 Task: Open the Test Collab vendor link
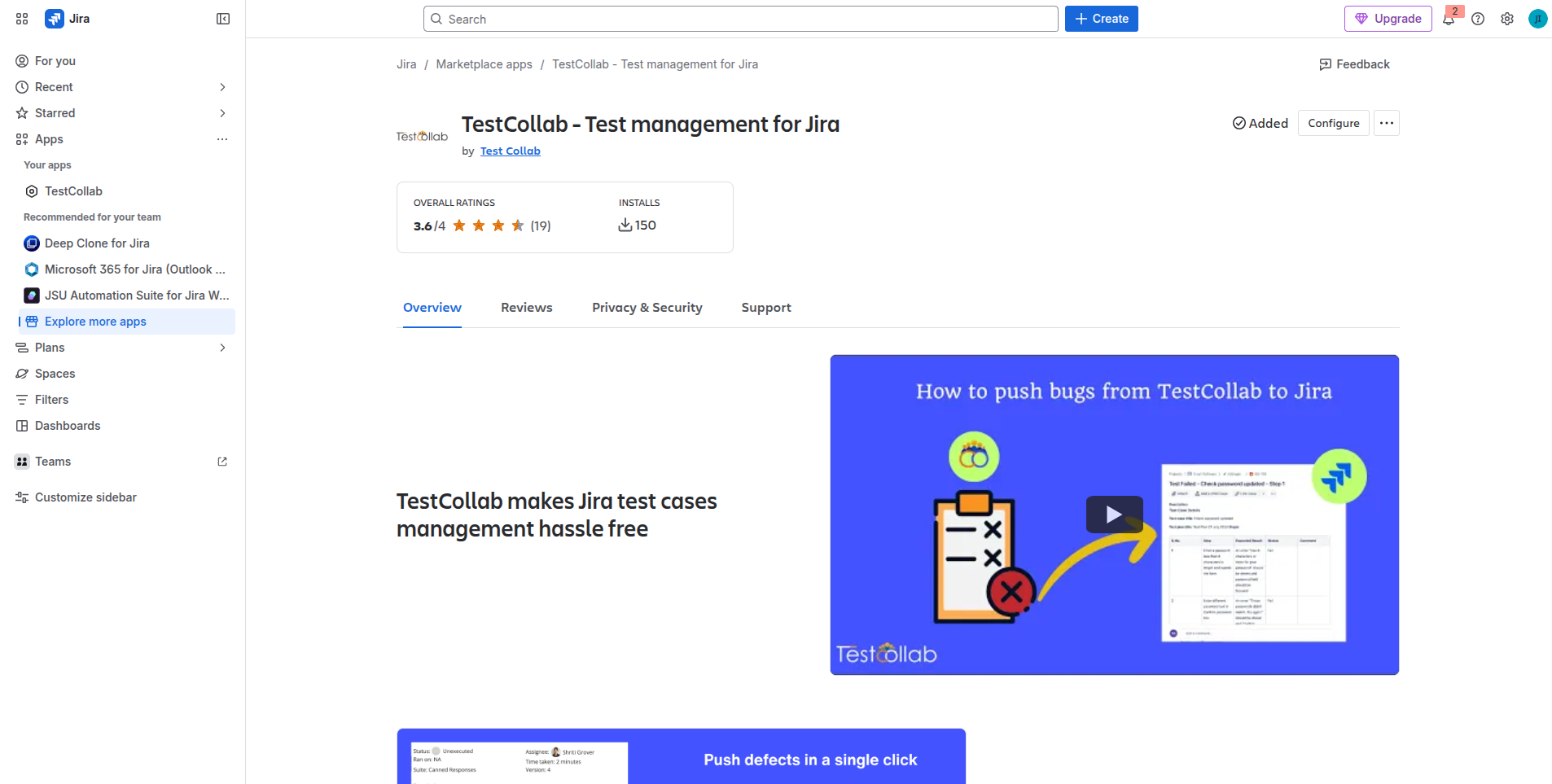[511, 151]
